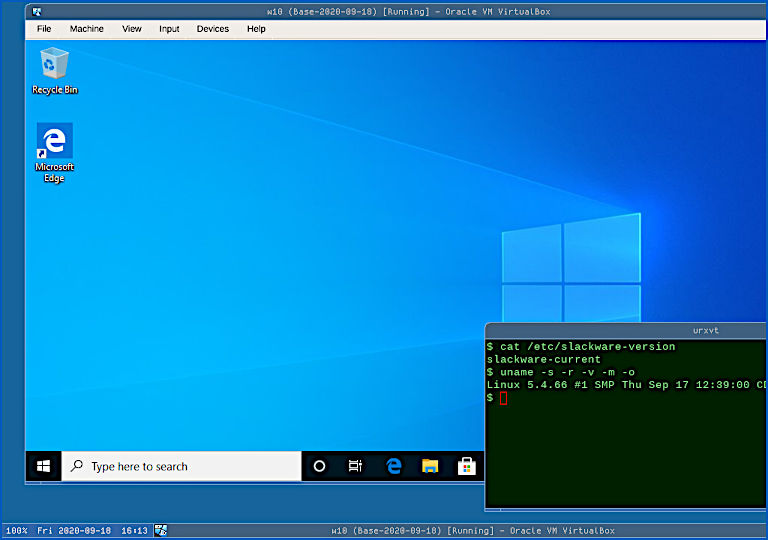The width and height of the screenshot is (768, 540).
Task: Open the Windows Start menu
Action: pyautogui.click(x=43, y=466)
